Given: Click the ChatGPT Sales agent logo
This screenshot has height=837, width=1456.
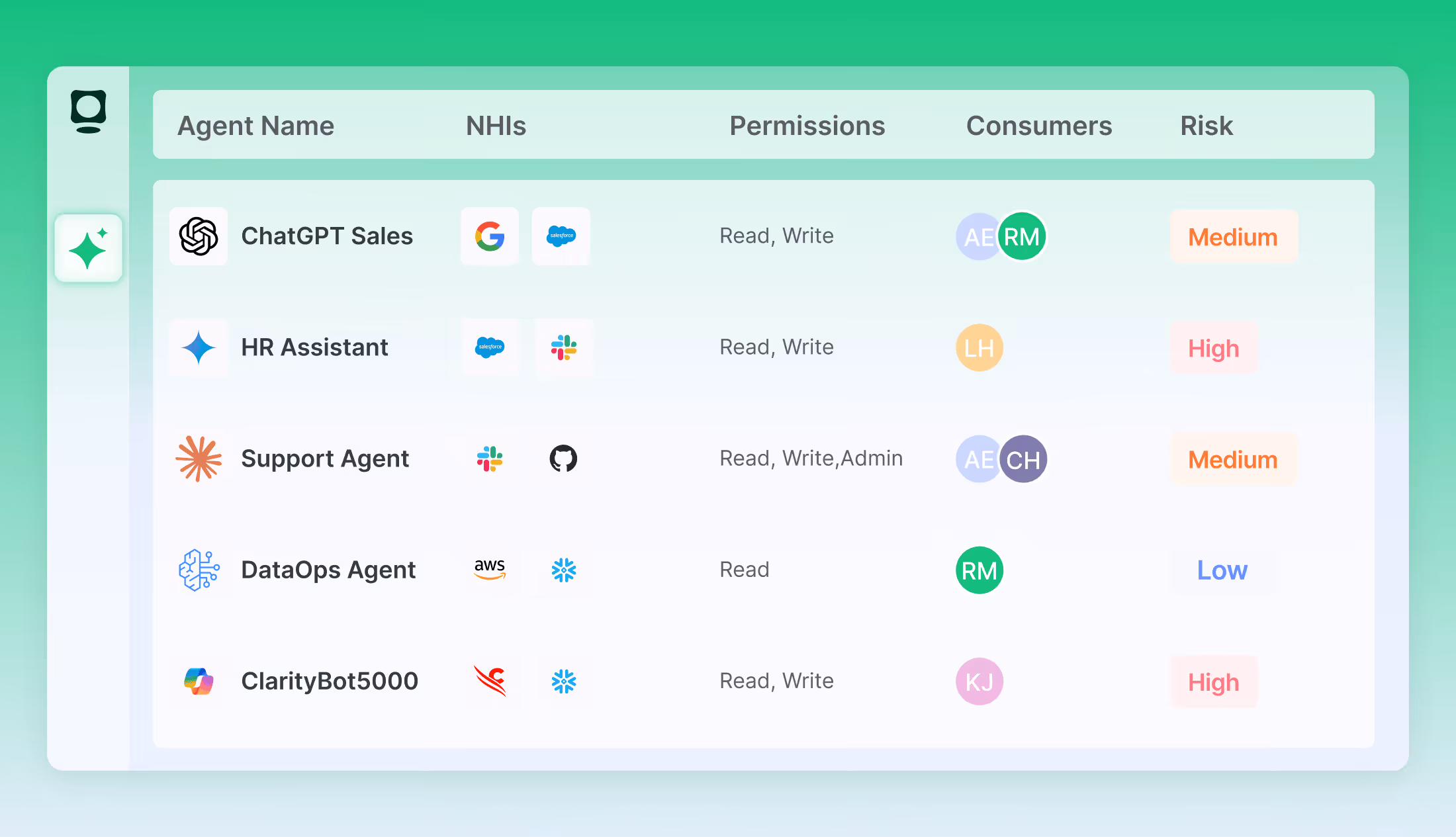Looking at the screenshot, I should [x=199, y=236].
